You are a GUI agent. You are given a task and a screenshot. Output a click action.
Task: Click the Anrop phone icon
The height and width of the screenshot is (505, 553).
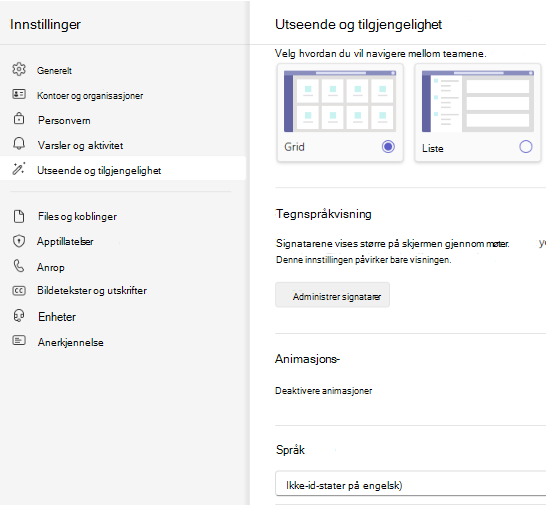coord(19,266)
